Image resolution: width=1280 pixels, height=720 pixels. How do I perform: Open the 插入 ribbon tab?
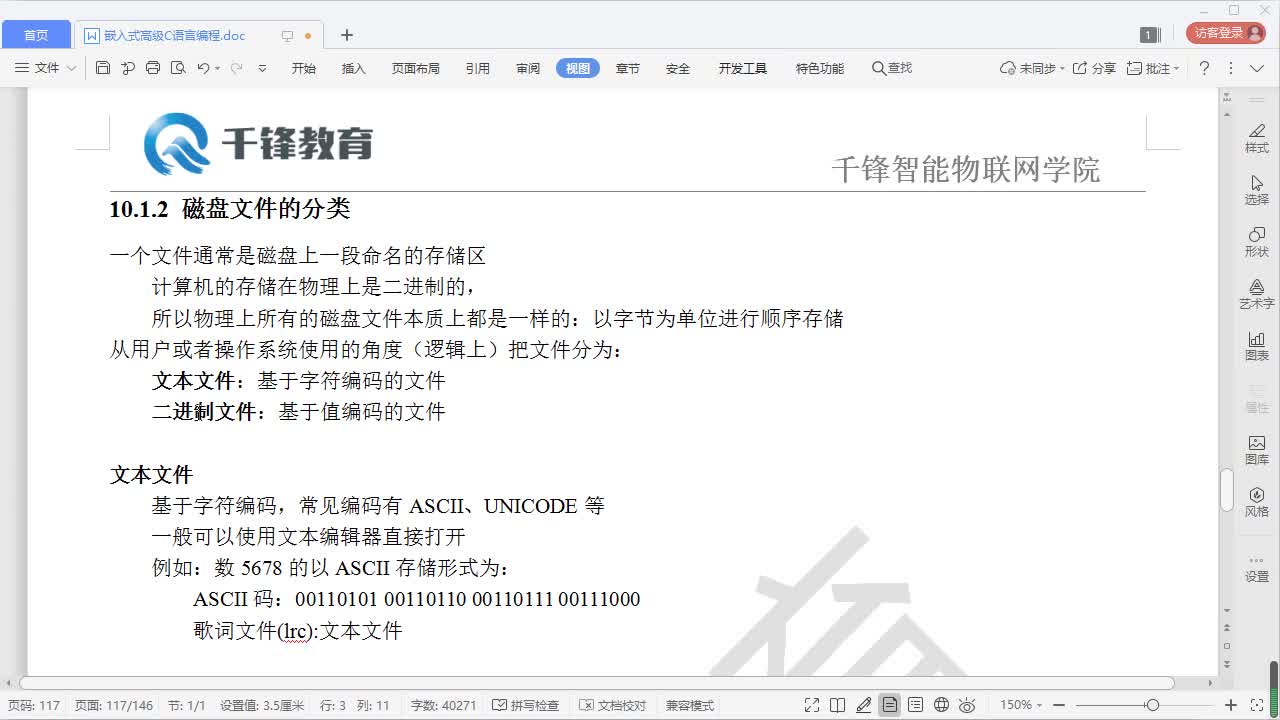click(x=354, y=68)
